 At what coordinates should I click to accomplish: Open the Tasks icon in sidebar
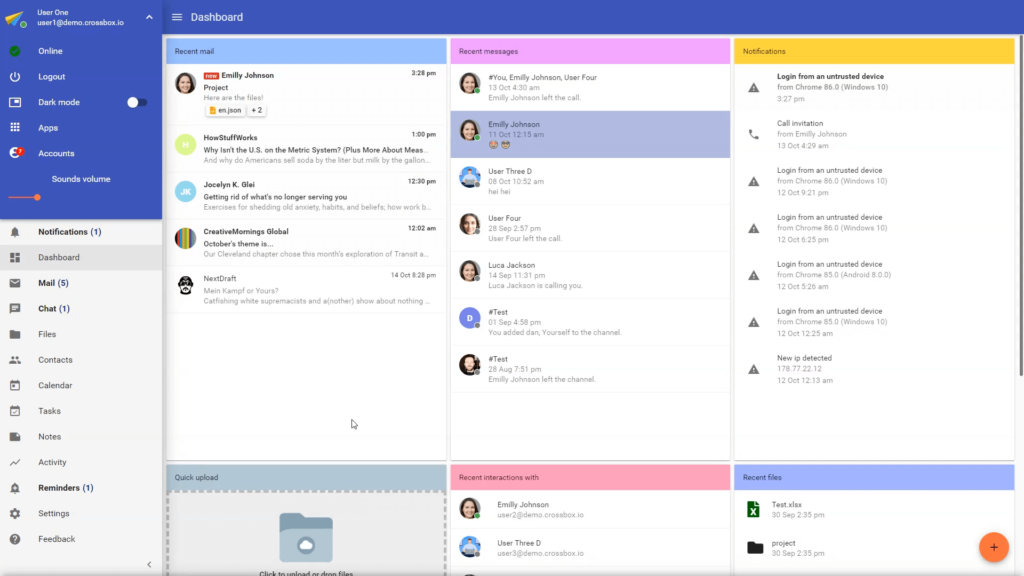(15, 411)
